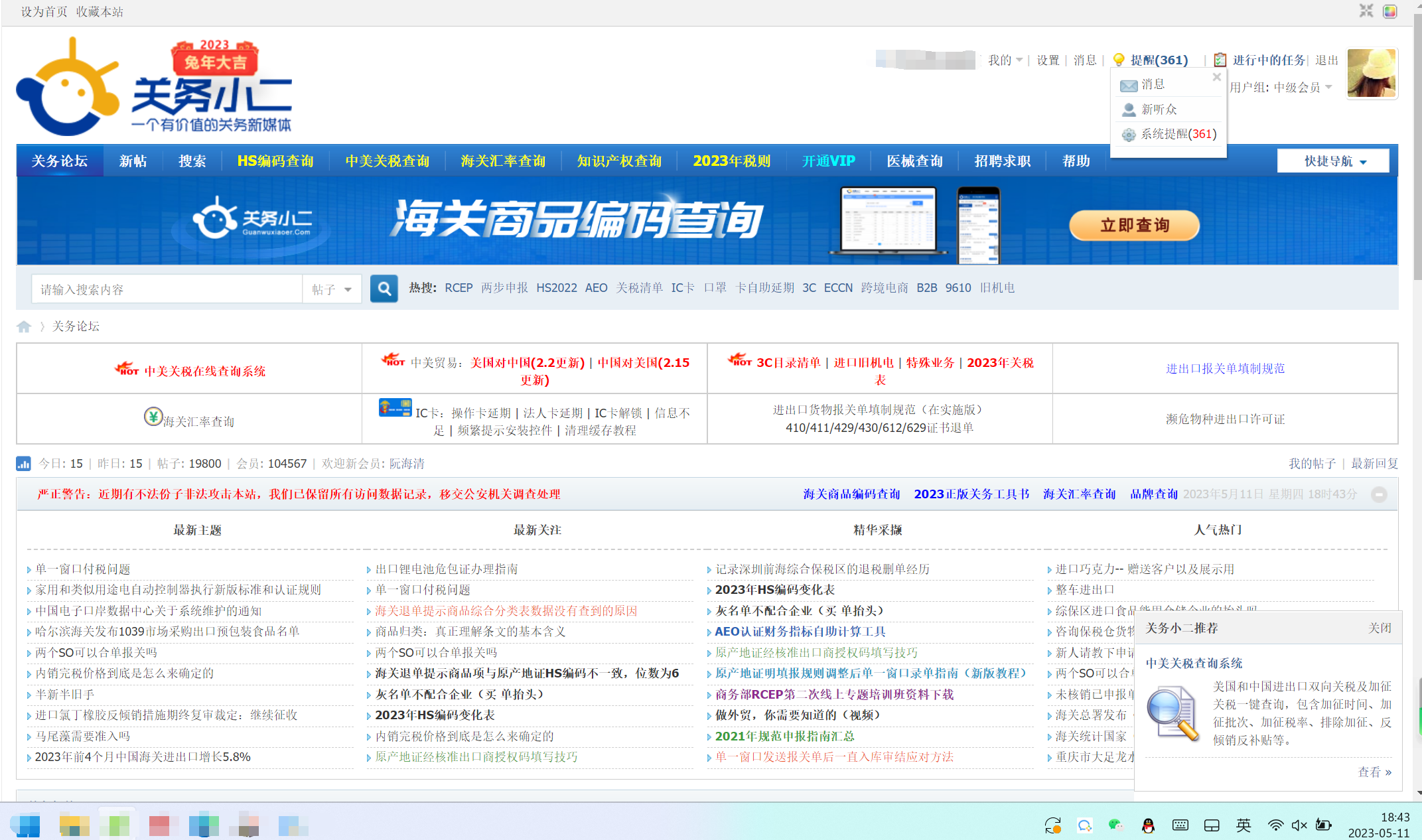Click the Wi-Fi network tray icon

coord(1275,825)
